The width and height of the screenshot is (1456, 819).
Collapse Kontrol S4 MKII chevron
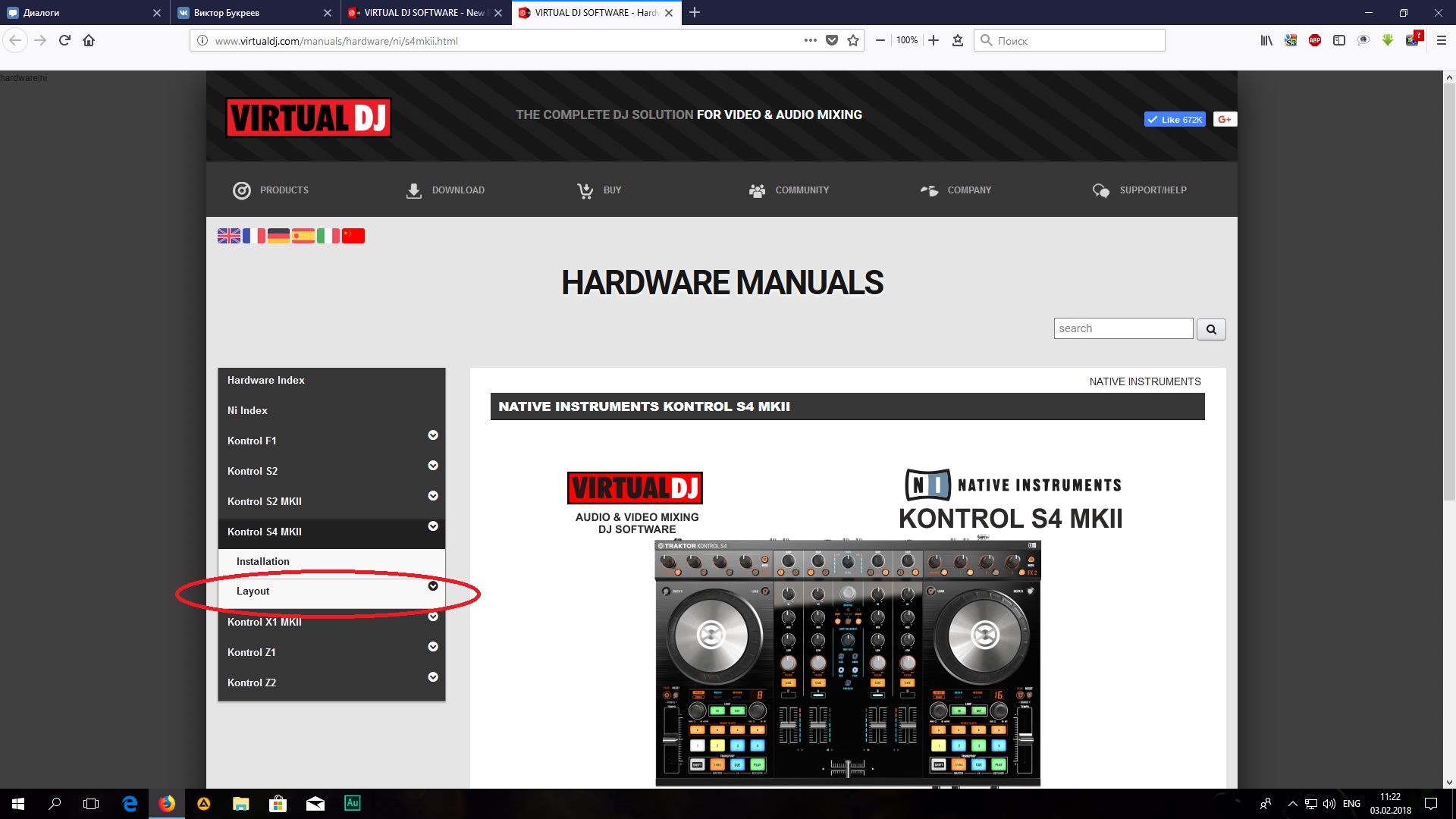pyautogui.click(x=433, y=526)
